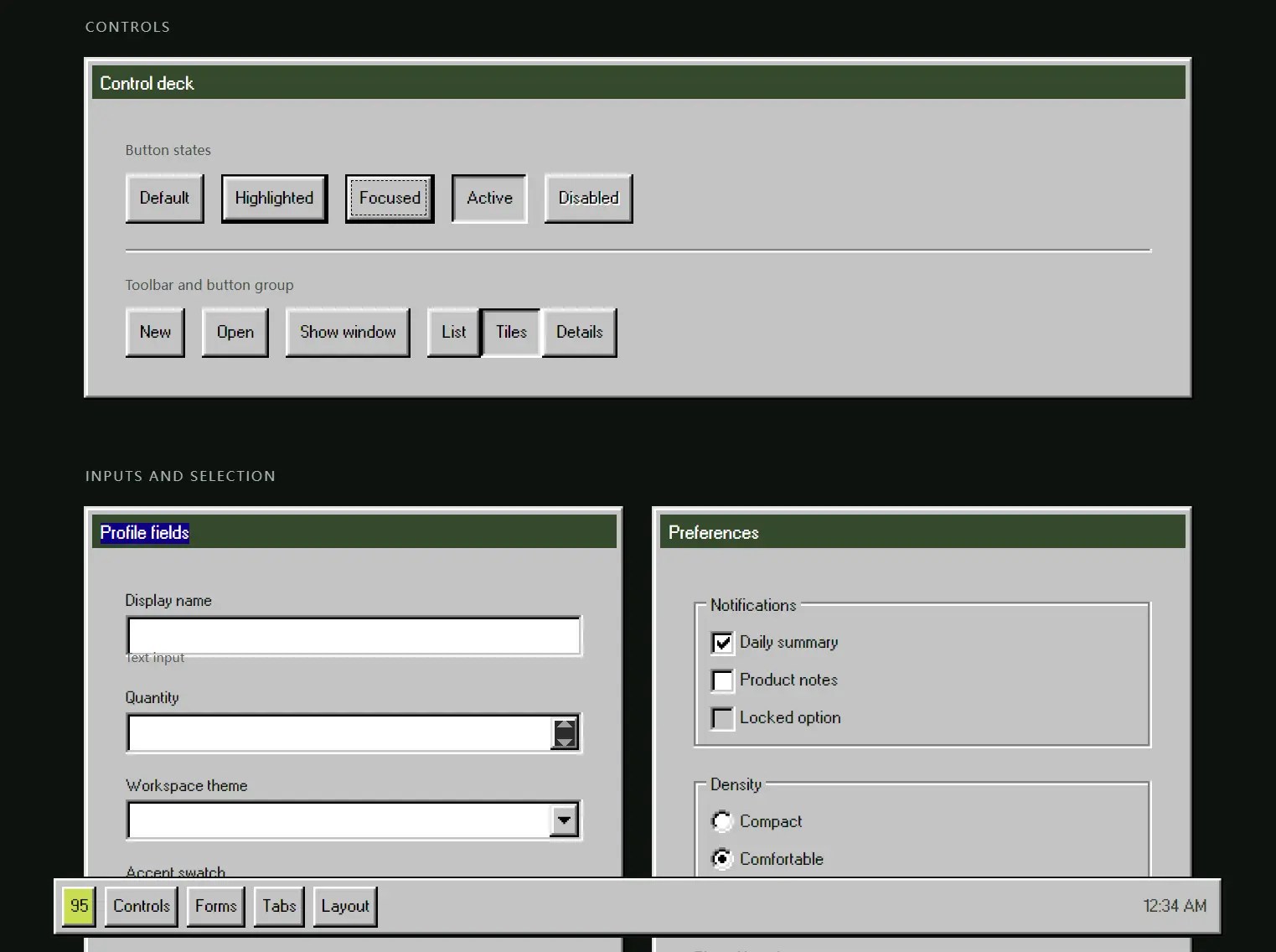The height and width of the screenshot is (952, 1276).
Task: Enable the Product notes checkbox
Action: [722, 680]
